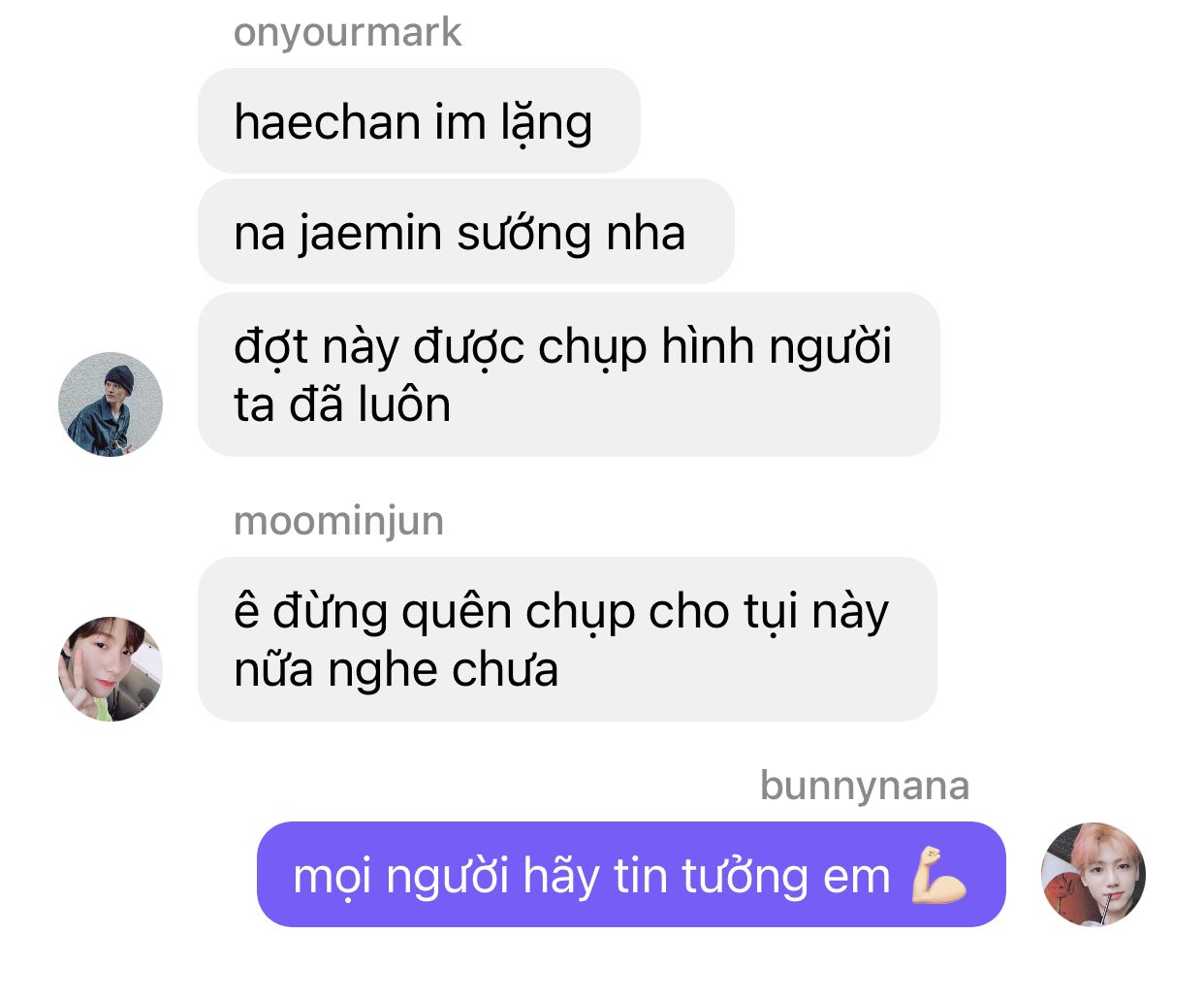Viewport: 1204px width, 998px height.
Task: Tap moominjun's "ê đừng quên chụp" message
Action: tap(567, 639)
